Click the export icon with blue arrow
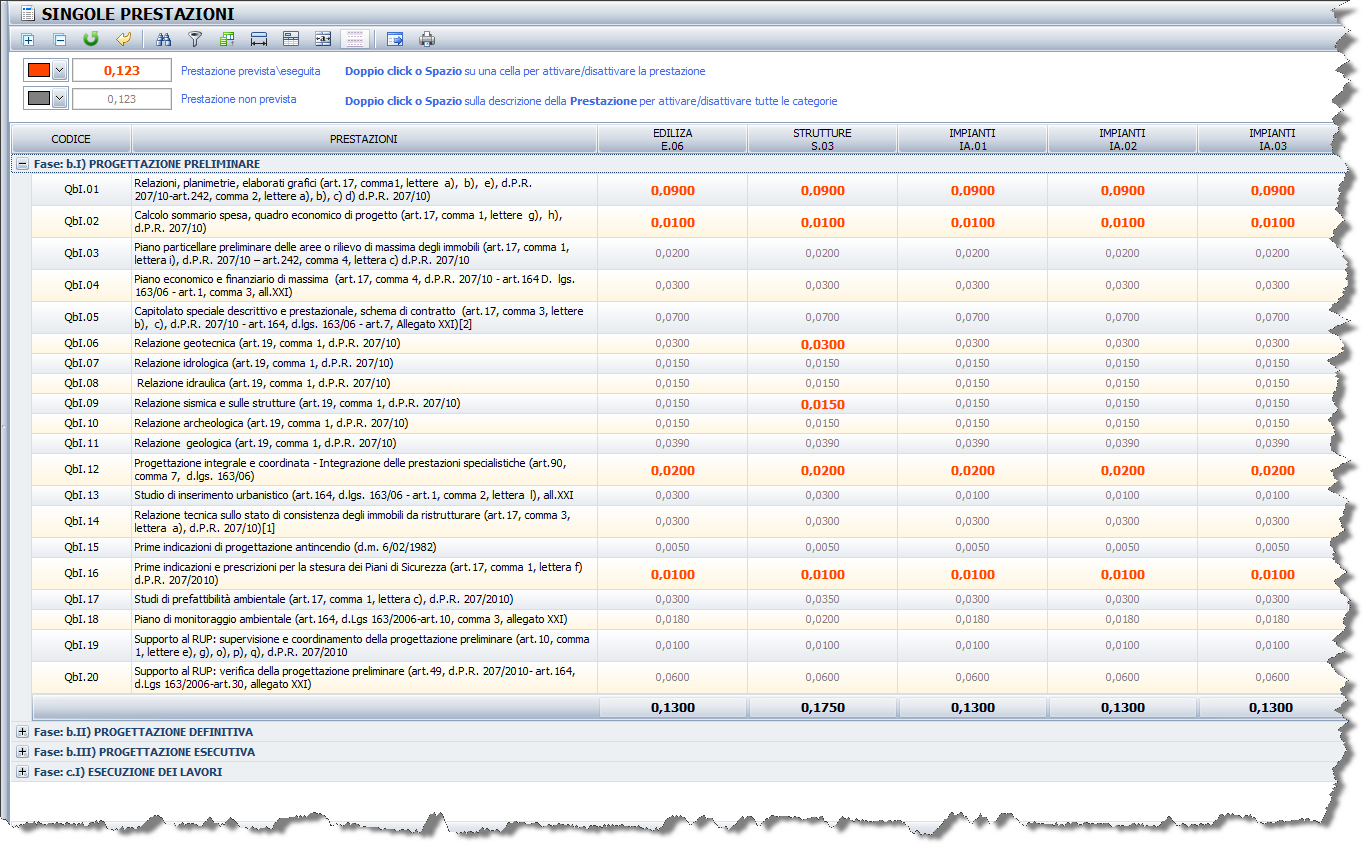 click(395, 39)
